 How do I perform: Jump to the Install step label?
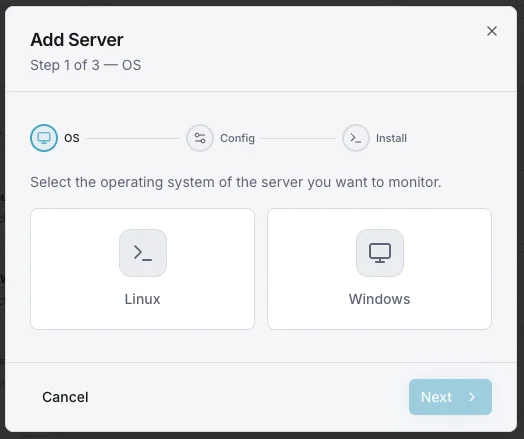point(391,138)
